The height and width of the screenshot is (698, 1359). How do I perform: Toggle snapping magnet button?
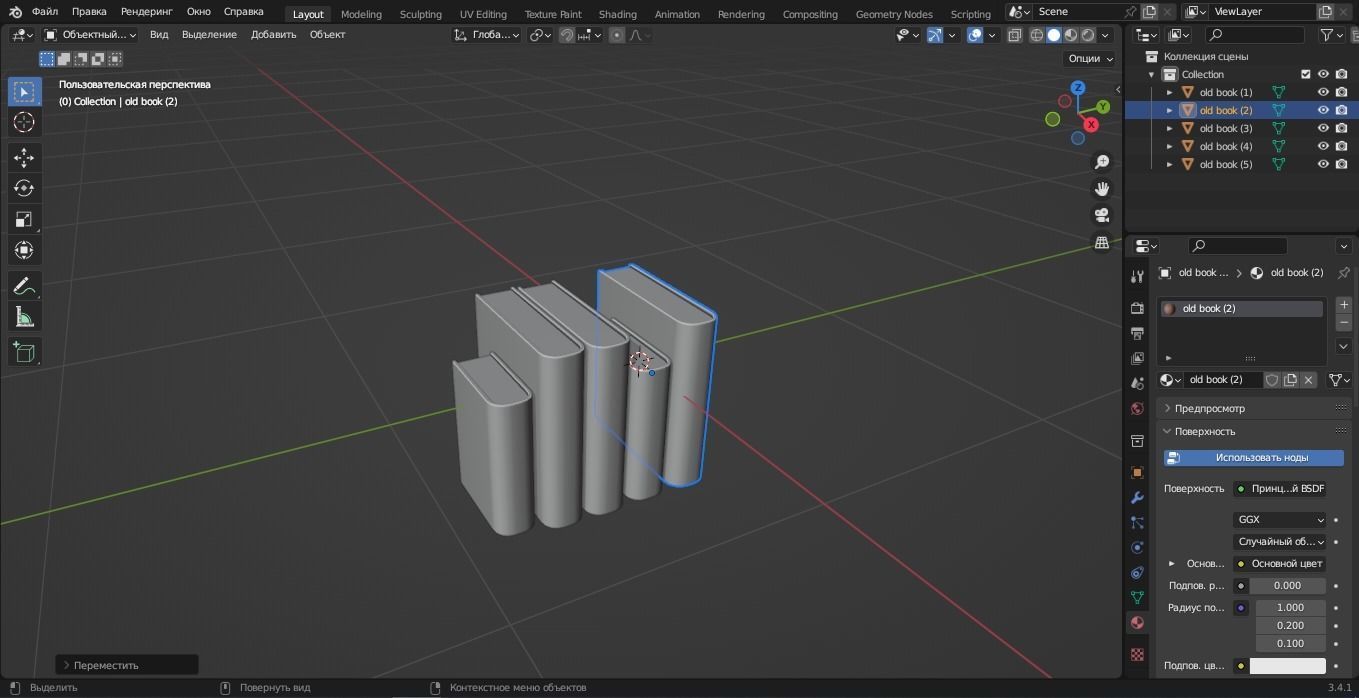click(567, 35)
